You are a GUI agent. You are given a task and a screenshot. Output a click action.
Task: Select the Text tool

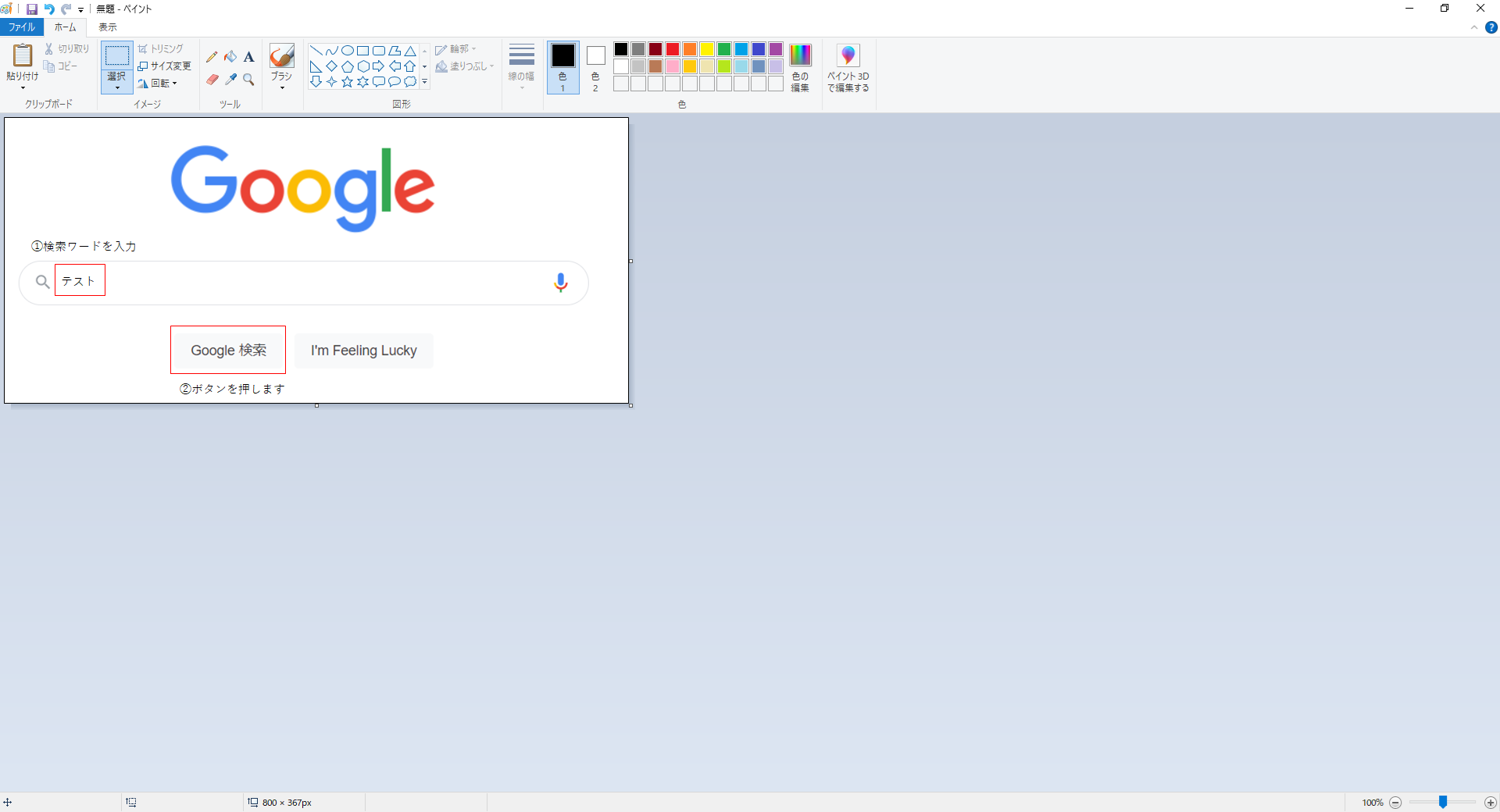tap(248, 57)
